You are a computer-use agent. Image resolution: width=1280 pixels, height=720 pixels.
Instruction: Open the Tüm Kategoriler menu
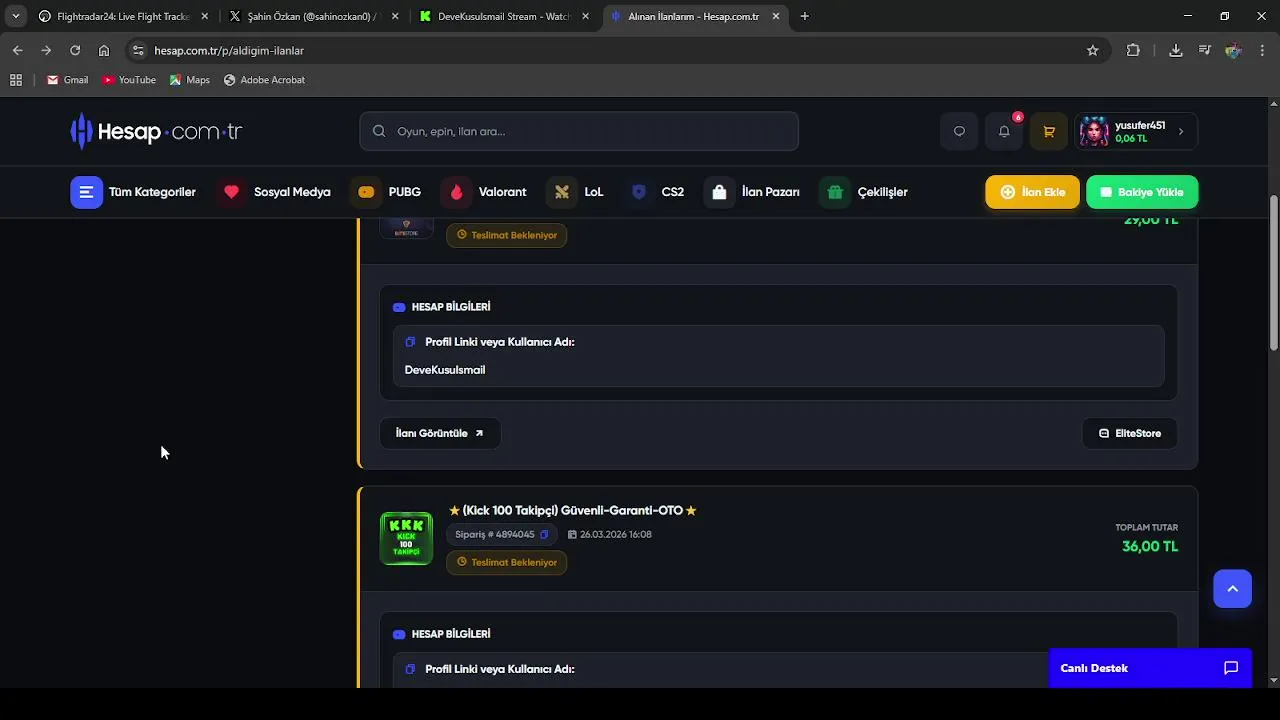click(133, 192)
